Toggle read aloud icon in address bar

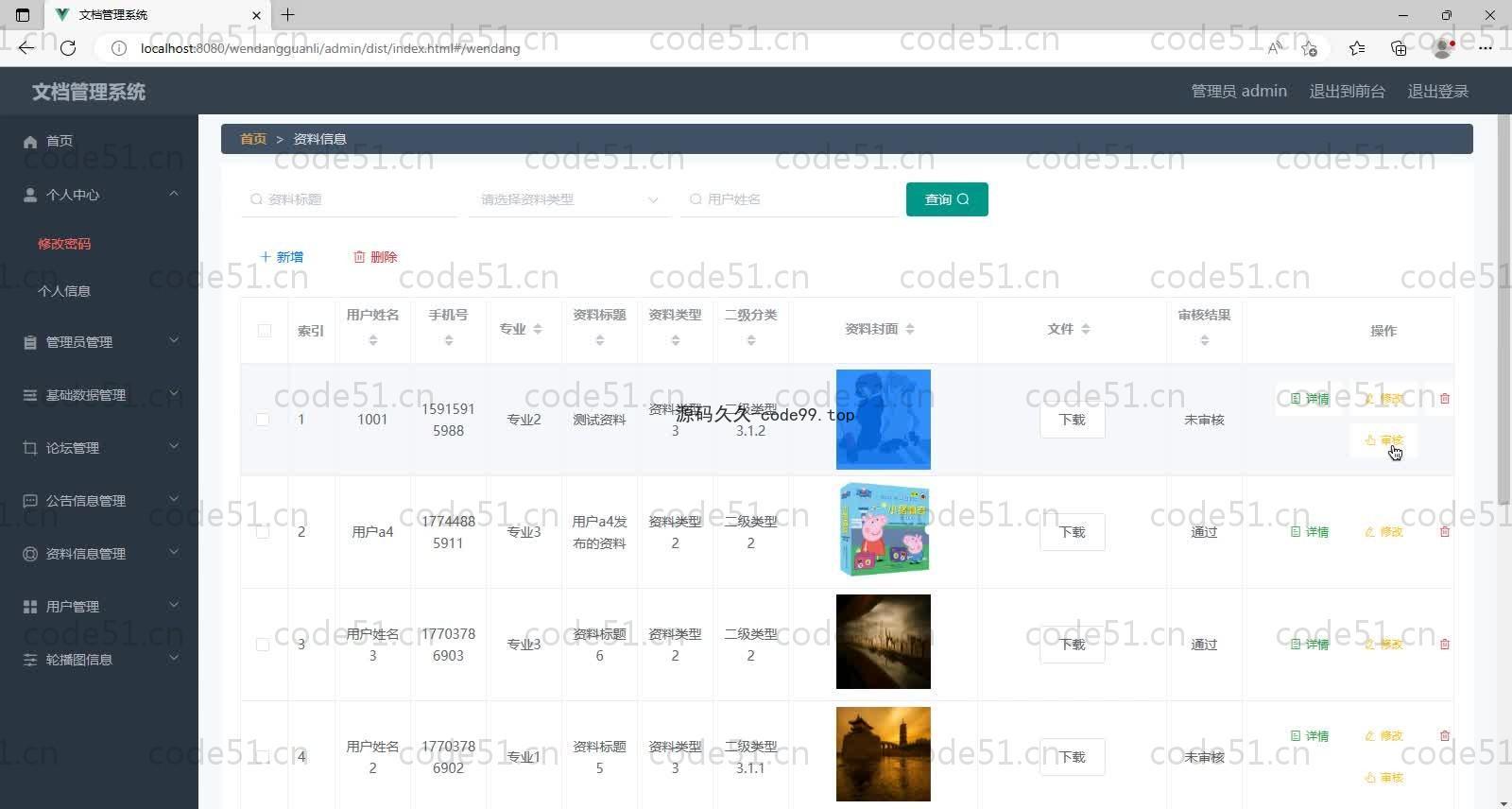click(1275, 48)
